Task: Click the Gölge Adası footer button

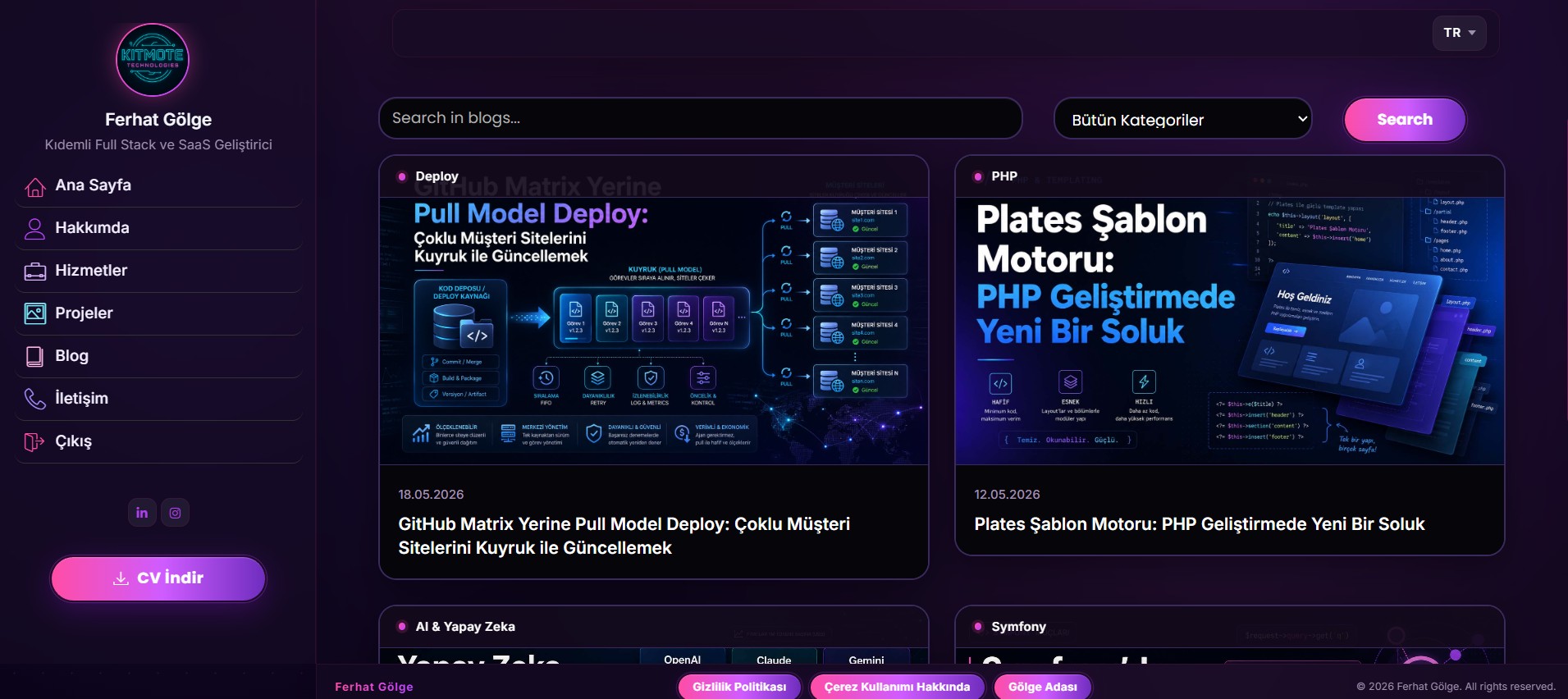Action: click(x=1043, y=687)
